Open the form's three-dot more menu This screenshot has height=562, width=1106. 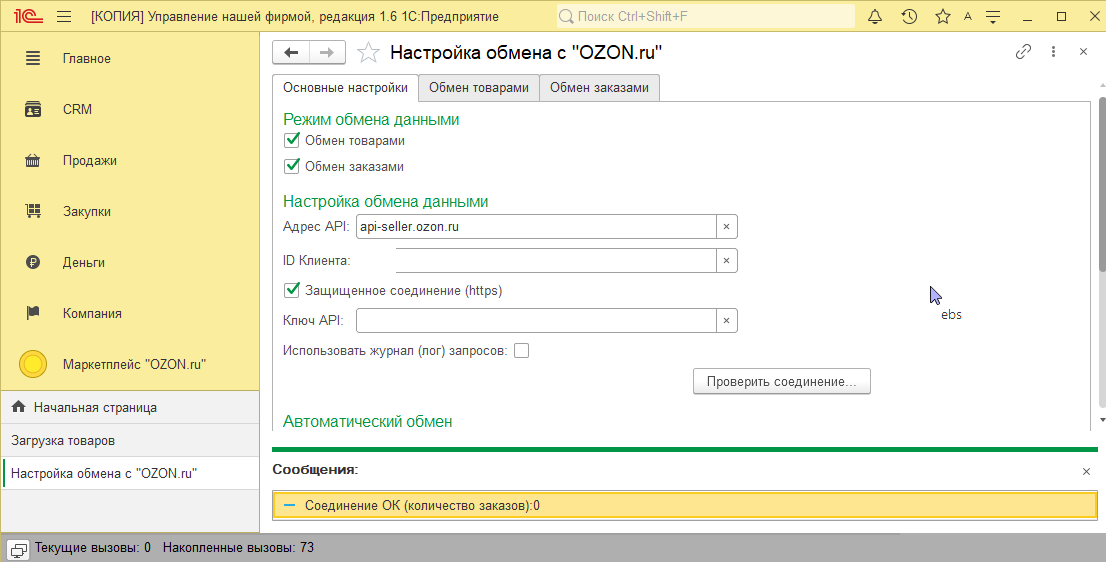tap(1053, 51)
